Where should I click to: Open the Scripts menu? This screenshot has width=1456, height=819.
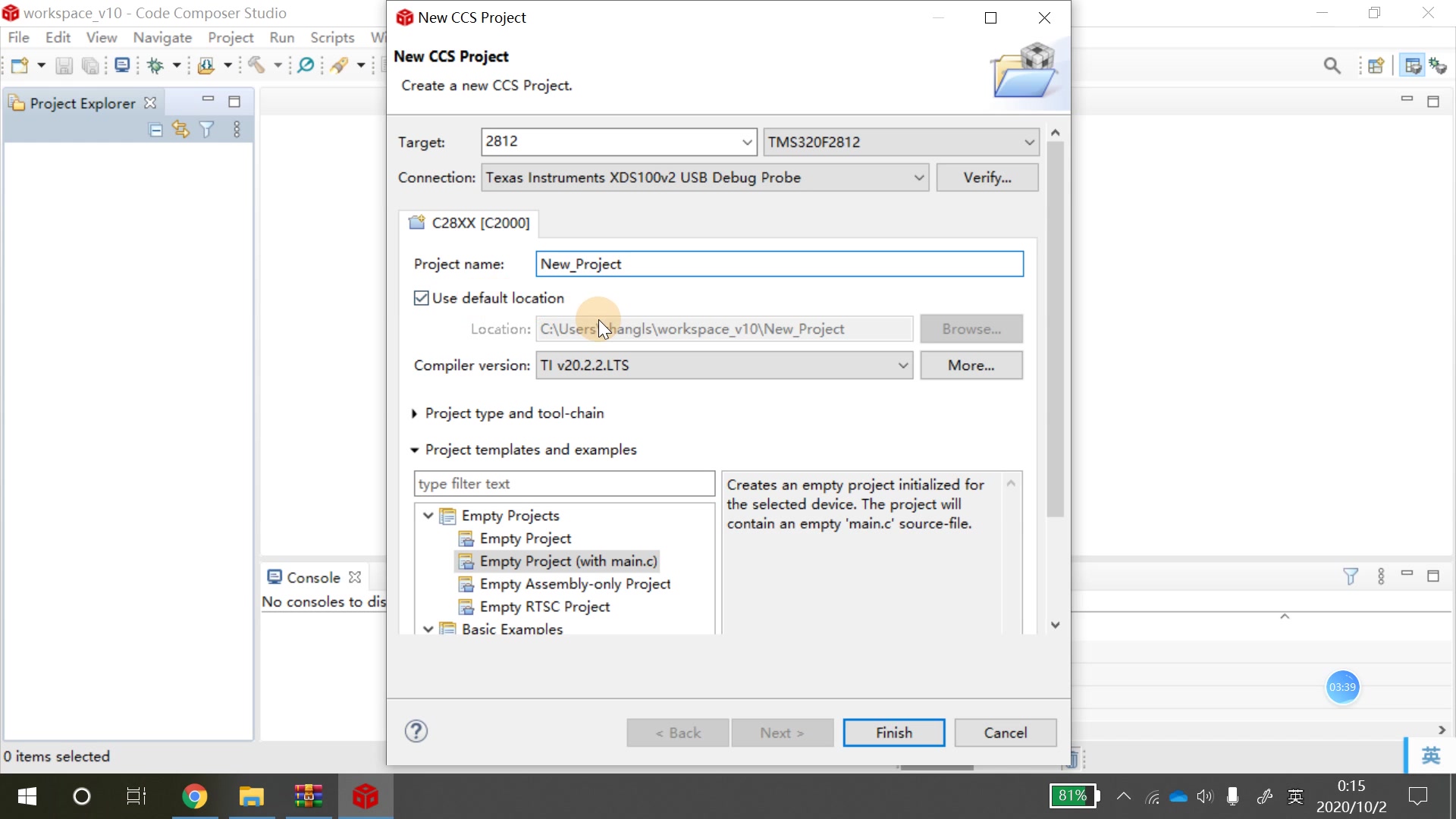(x=332, y=37)
